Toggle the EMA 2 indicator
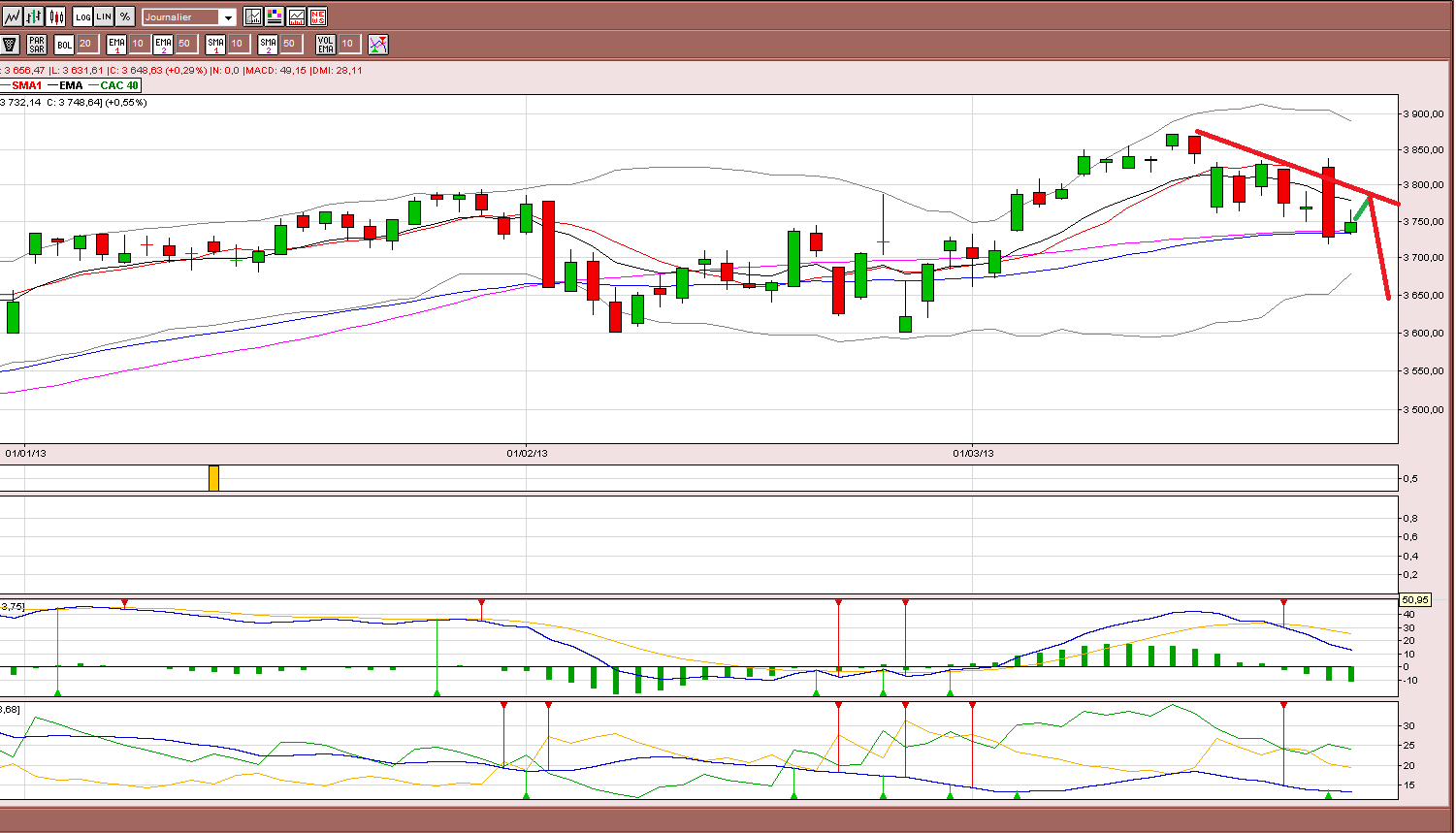The width and height of the screenshot is (1456, 833). (163, 44)
